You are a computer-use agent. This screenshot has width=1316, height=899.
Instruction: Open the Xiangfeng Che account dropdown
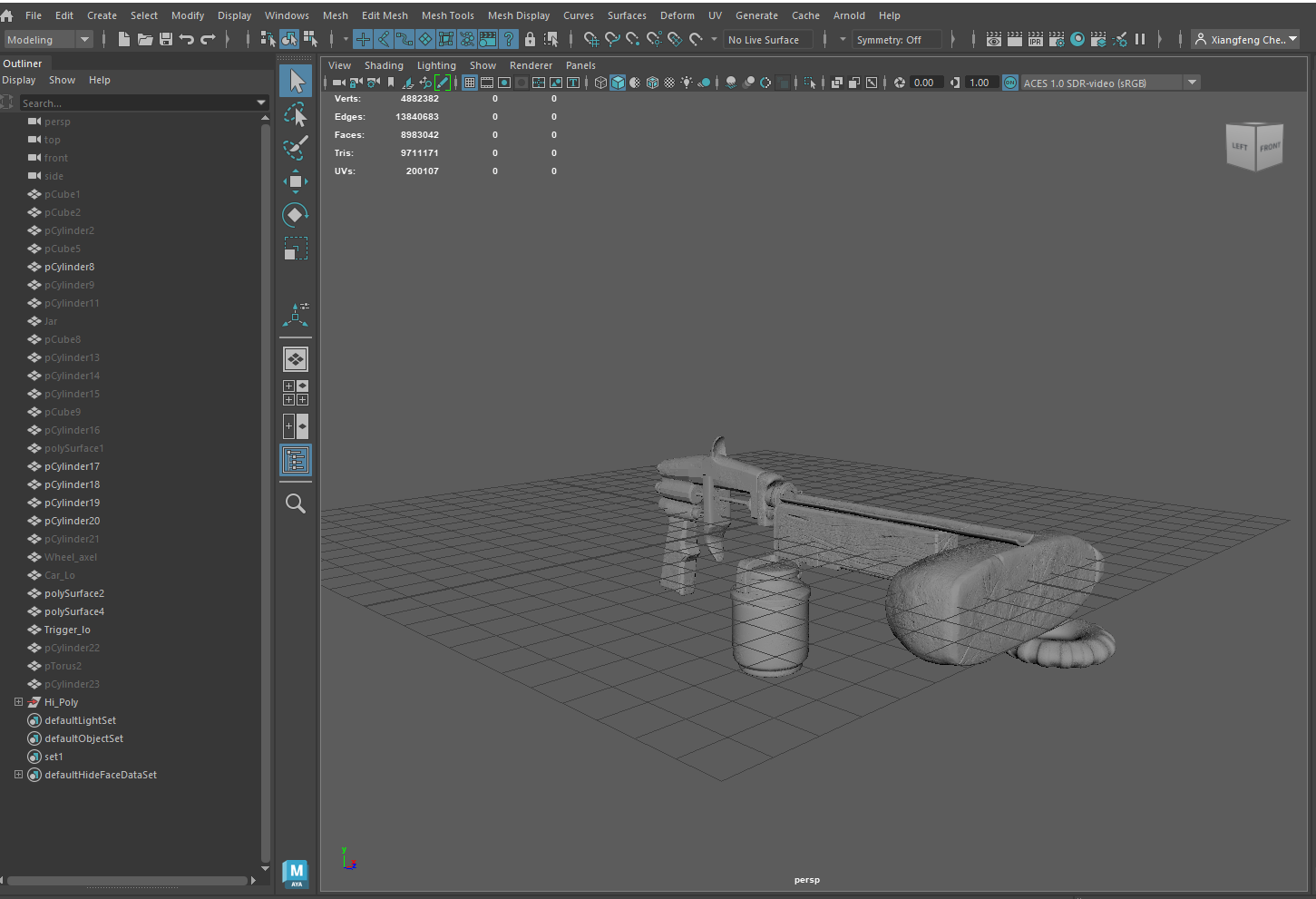click(1246, 39)
